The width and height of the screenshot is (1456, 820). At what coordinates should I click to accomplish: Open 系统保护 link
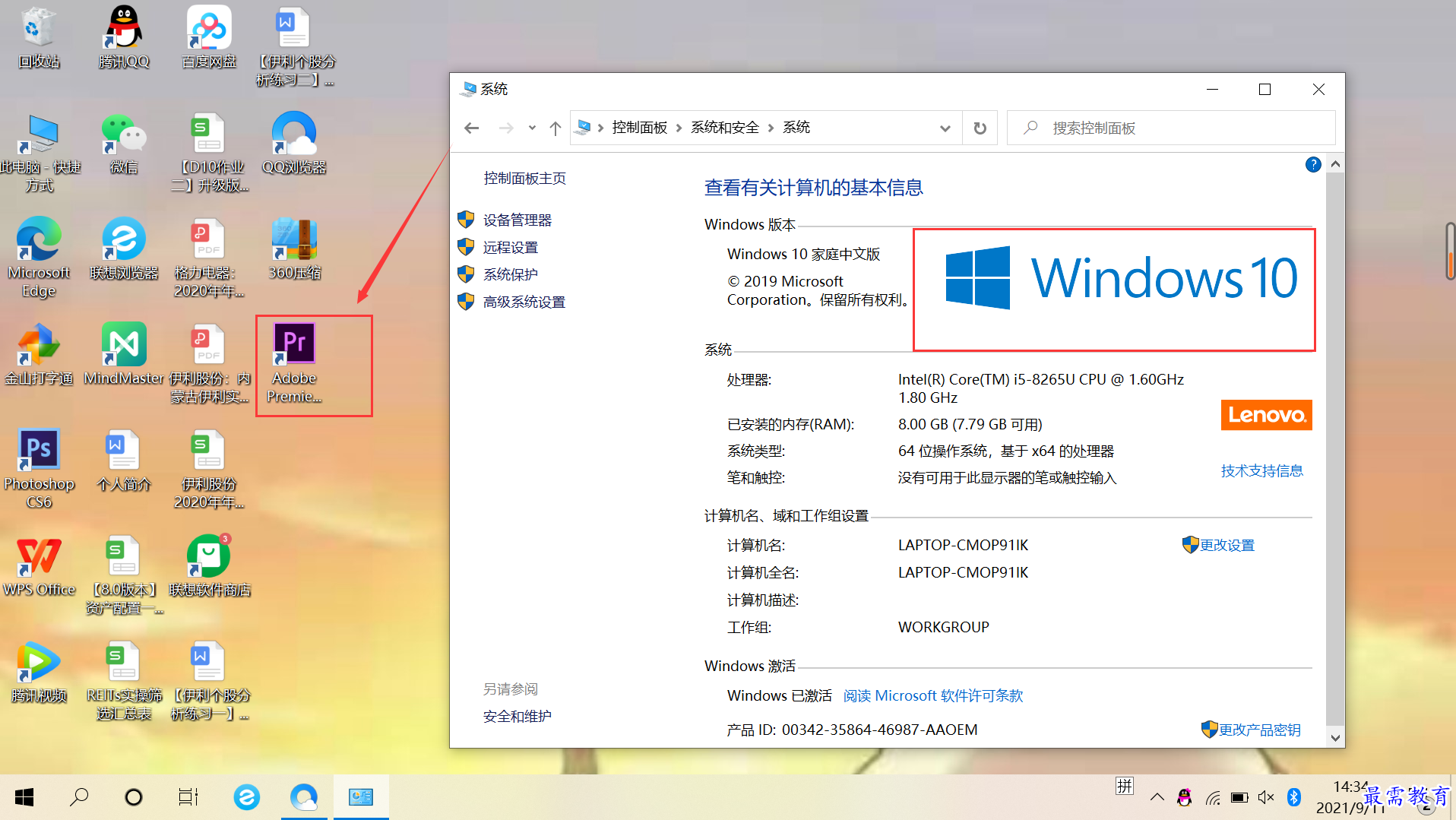click(511, 274)
